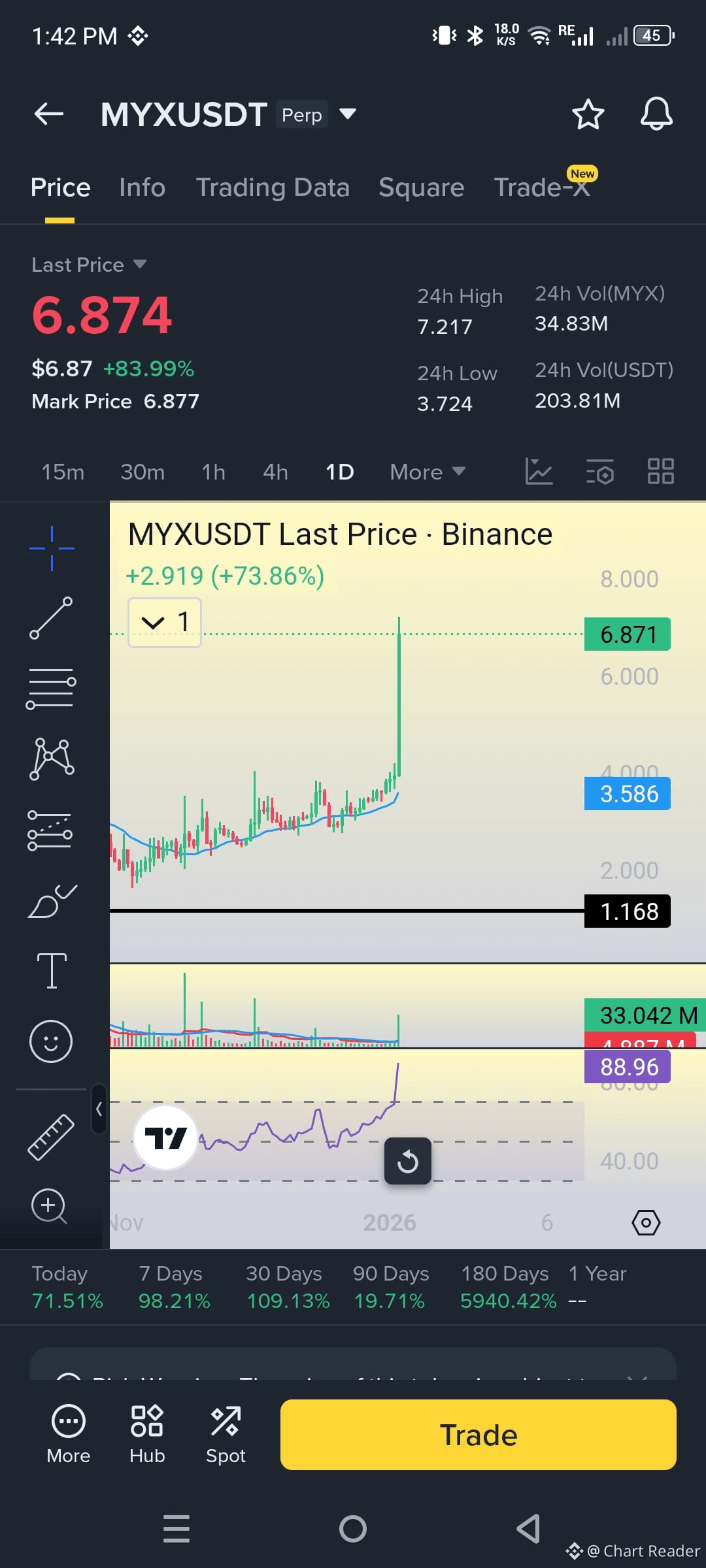Select the horizontal lines Fibonacci tool

coord(51,689)
